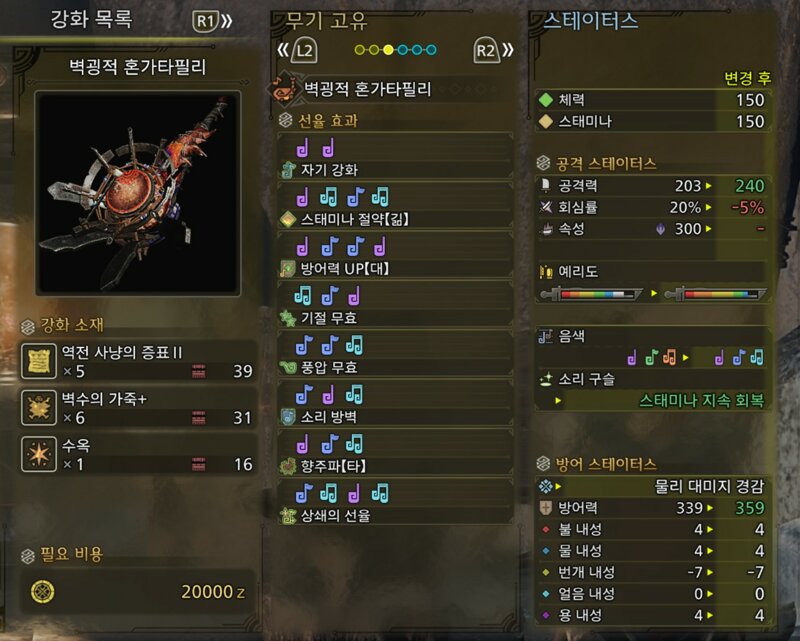Click the 소리 방벽 shield icon
Image resolution: width=800 pixels, height=641 pixels.
[288, 417]
